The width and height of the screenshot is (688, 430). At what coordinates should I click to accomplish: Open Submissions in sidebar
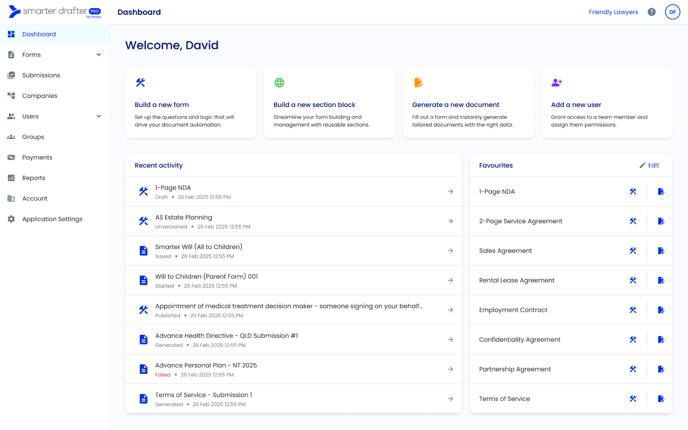coord(55,75)
